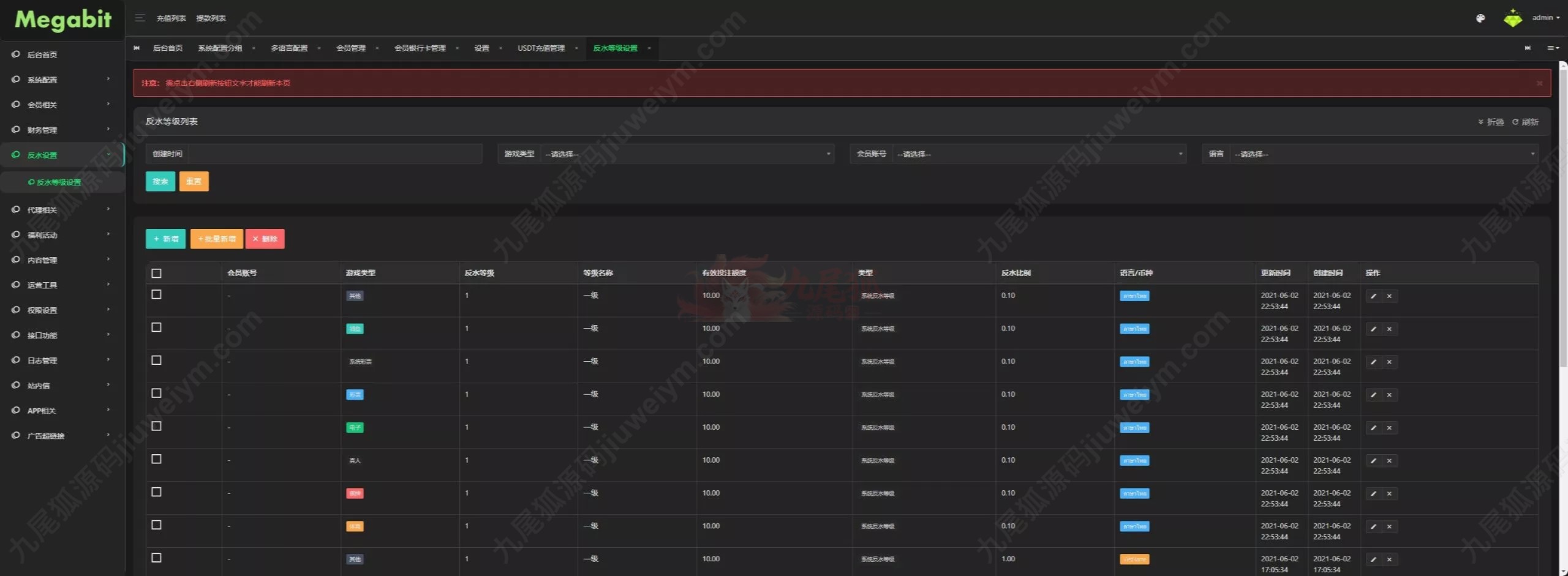Click the admin avatar diamond icon
Image resolution: width=1568 pixels, height=576 pixels.
[1512, 18]
